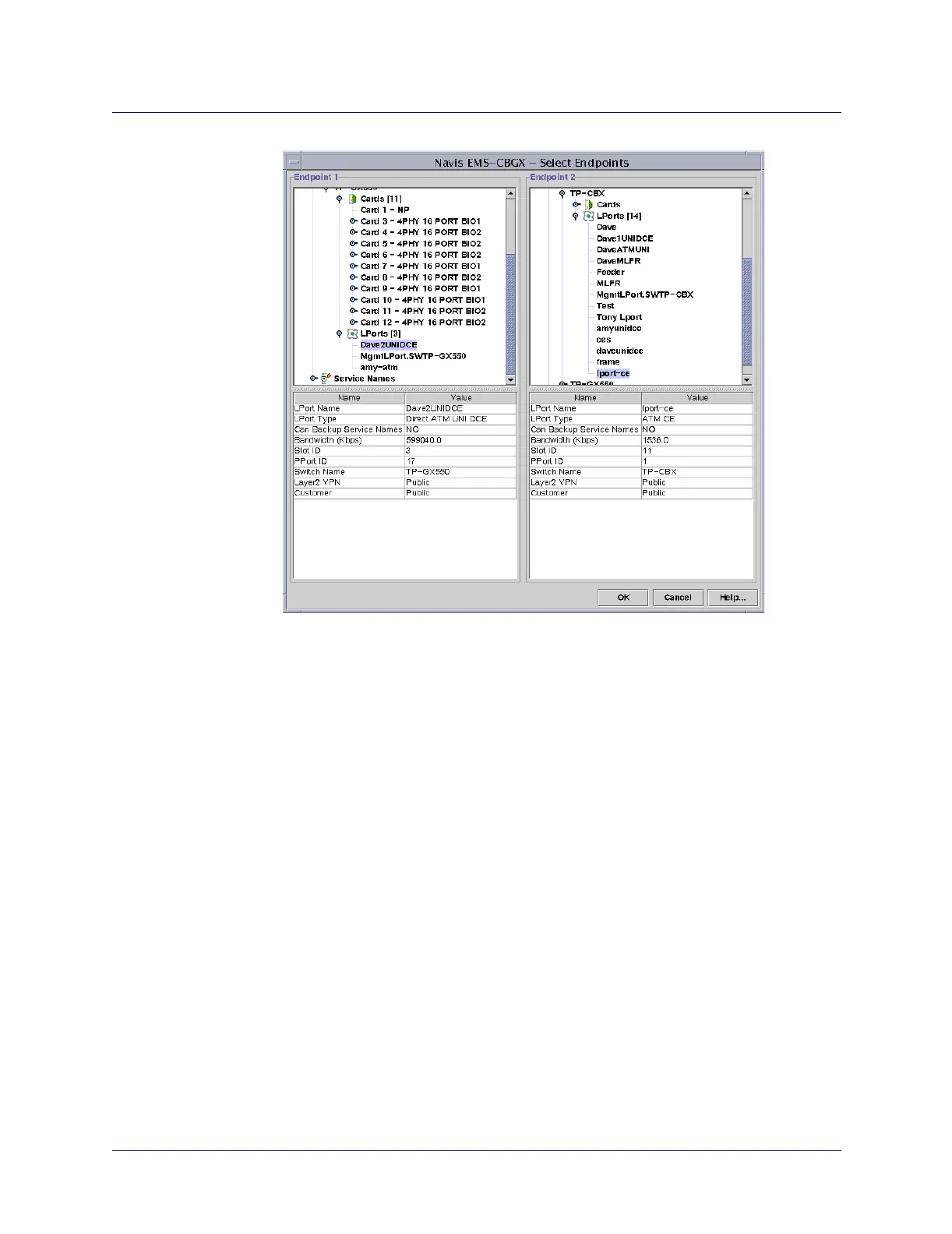Viewport: 952px width, 1234px height.
Task: Click the Cards [11] folder icon
Action: (352, 199)
